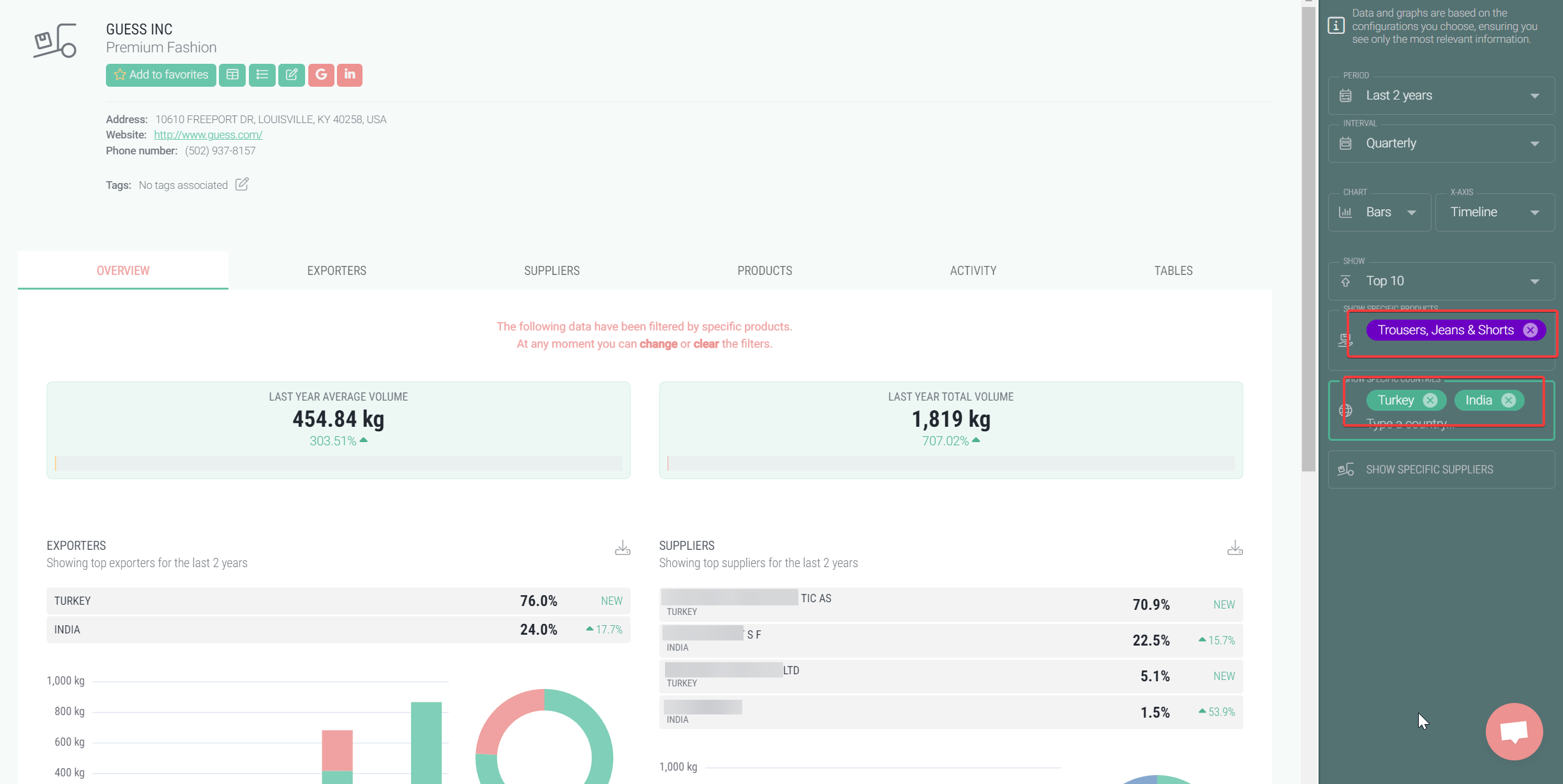Screen dimensions: 1563x784
Task: Click the Turkey exporter row
Action: point(338,601)
